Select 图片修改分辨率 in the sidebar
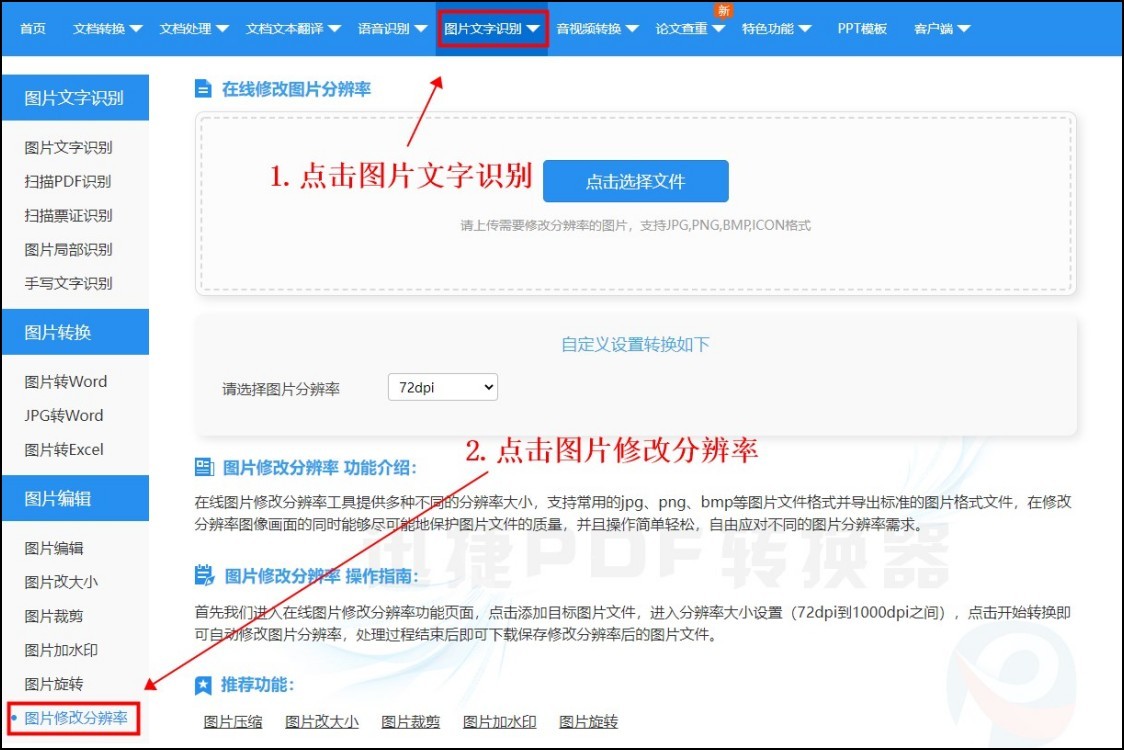Viewport: 1124px width, 750px height. point(76,717)
